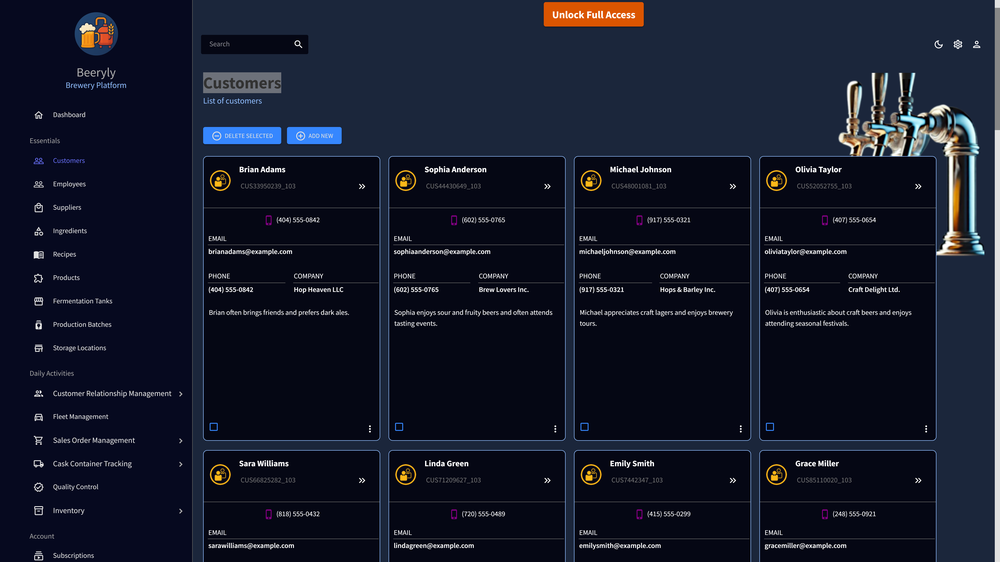Expand Inventory submenu chevron

(x=180, y=511)
